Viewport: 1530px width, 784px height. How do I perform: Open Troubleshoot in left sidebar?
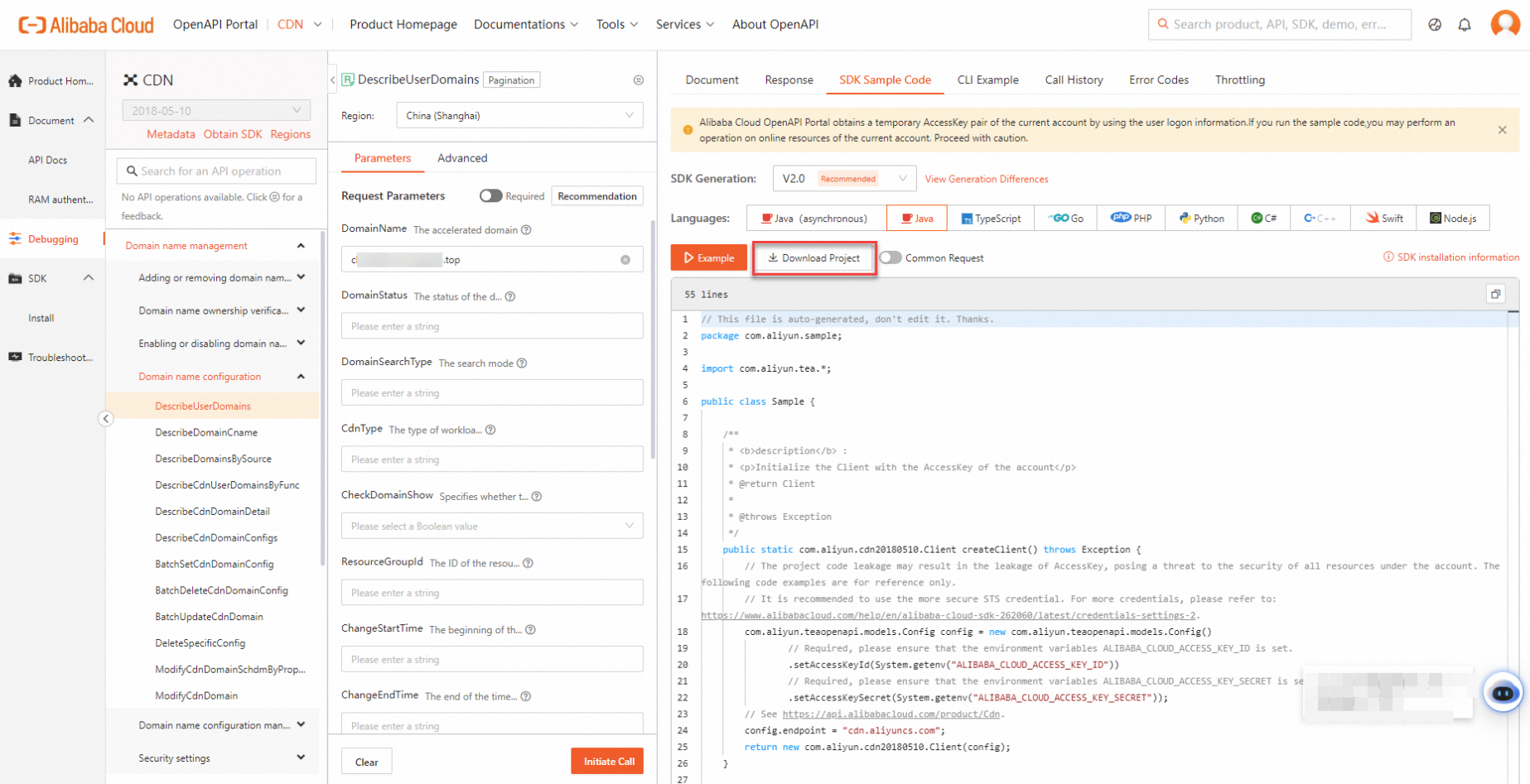[x=51, y=358]
